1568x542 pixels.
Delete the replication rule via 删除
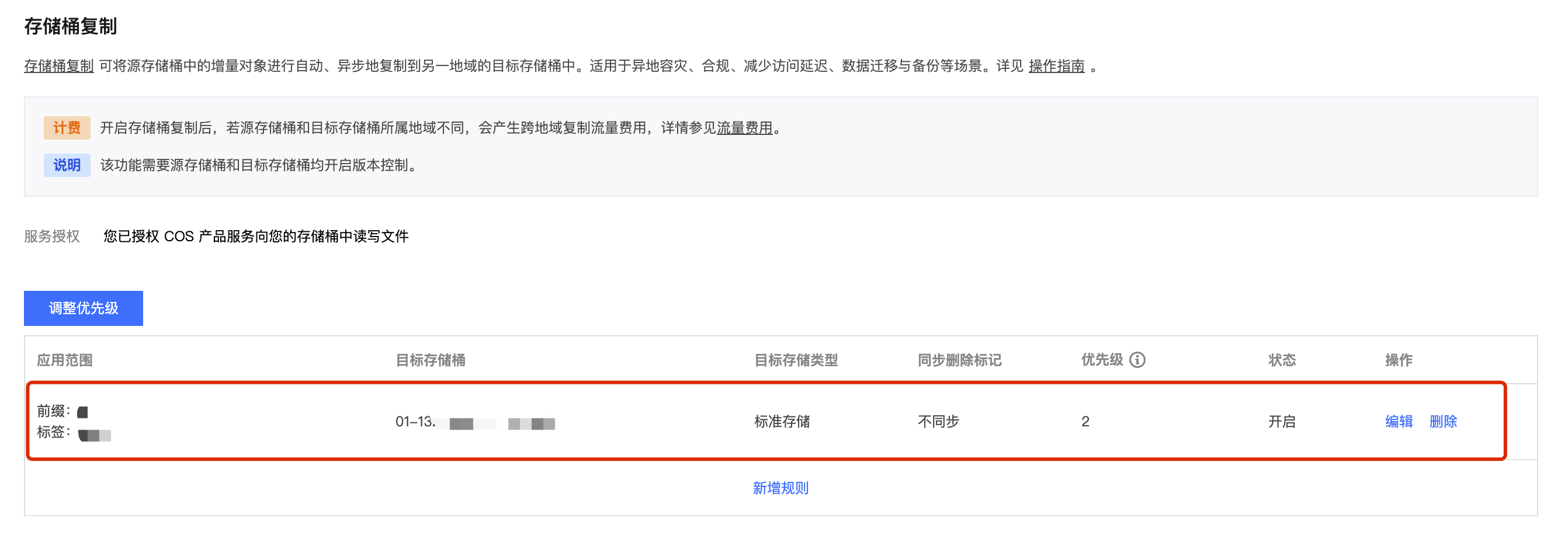(1442, 422)
